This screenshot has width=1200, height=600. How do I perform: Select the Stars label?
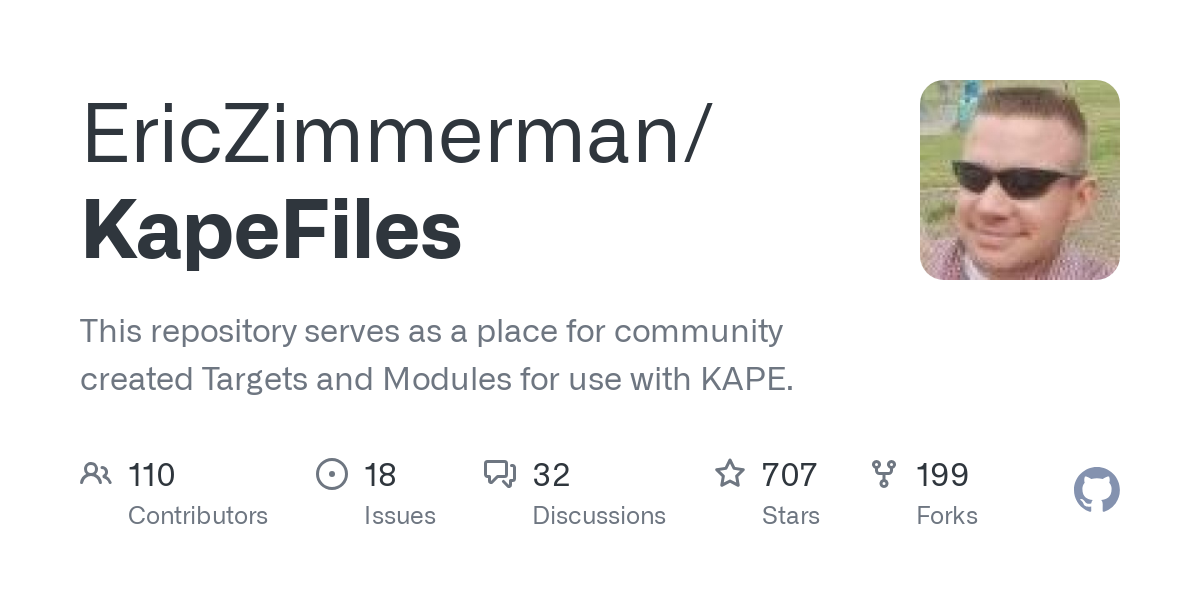point(791,516)
